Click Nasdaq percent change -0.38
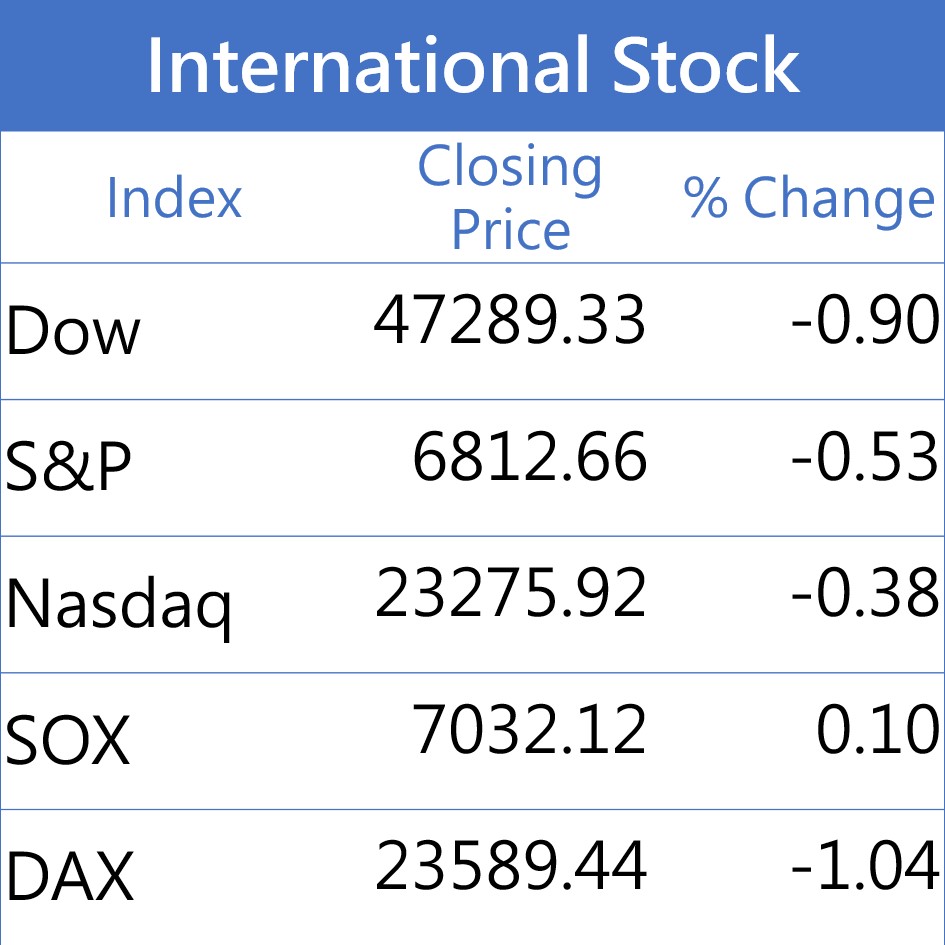Viewport: 945px width, 945px height. tap(864, 594)
